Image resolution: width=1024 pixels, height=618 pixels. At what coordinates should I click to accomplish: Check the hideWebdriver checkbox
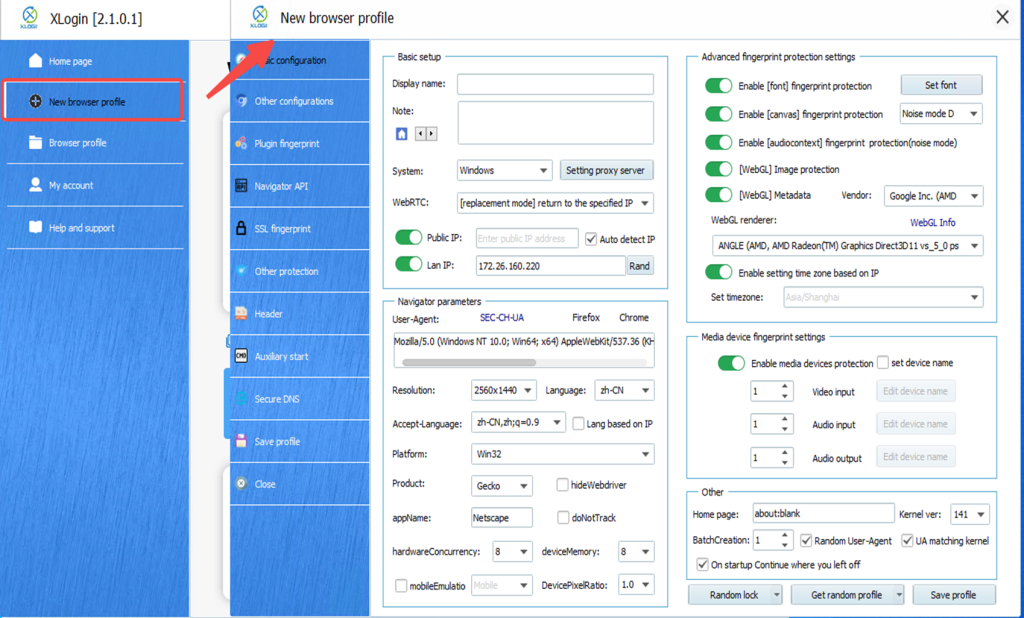pos(564,485)
